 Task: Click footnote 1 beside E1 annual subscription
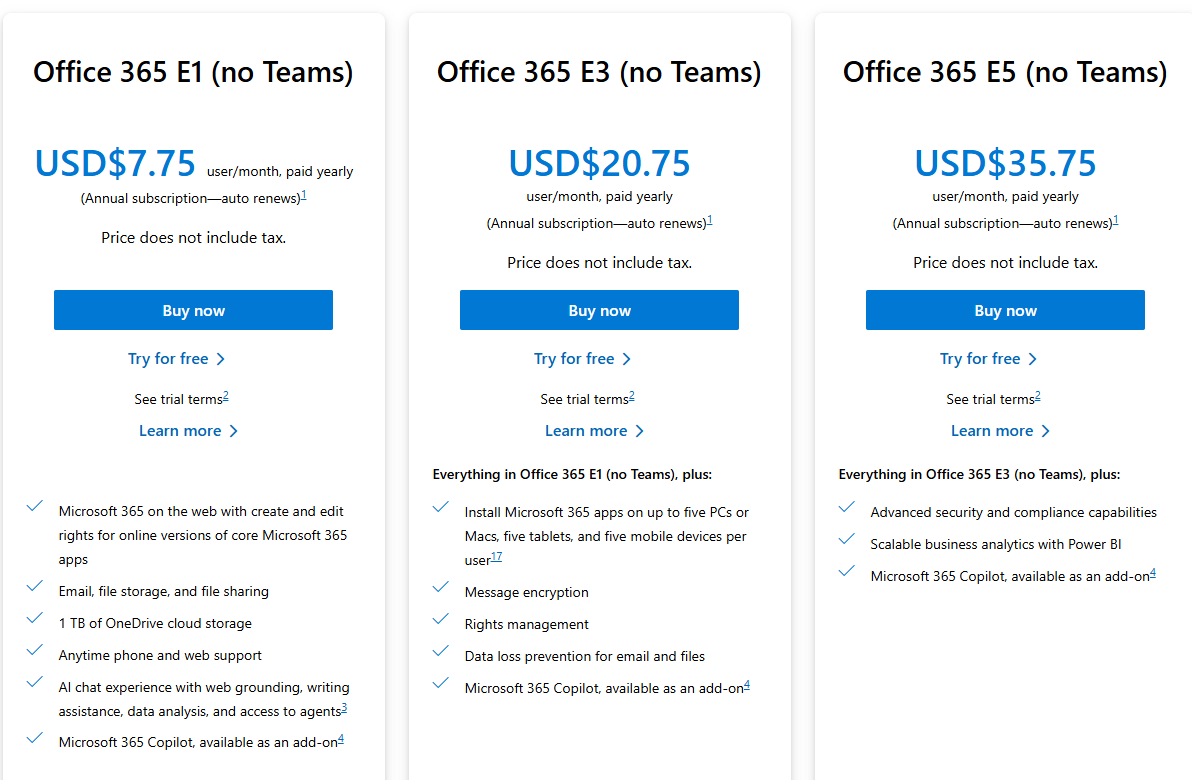[x=304, y=195]
